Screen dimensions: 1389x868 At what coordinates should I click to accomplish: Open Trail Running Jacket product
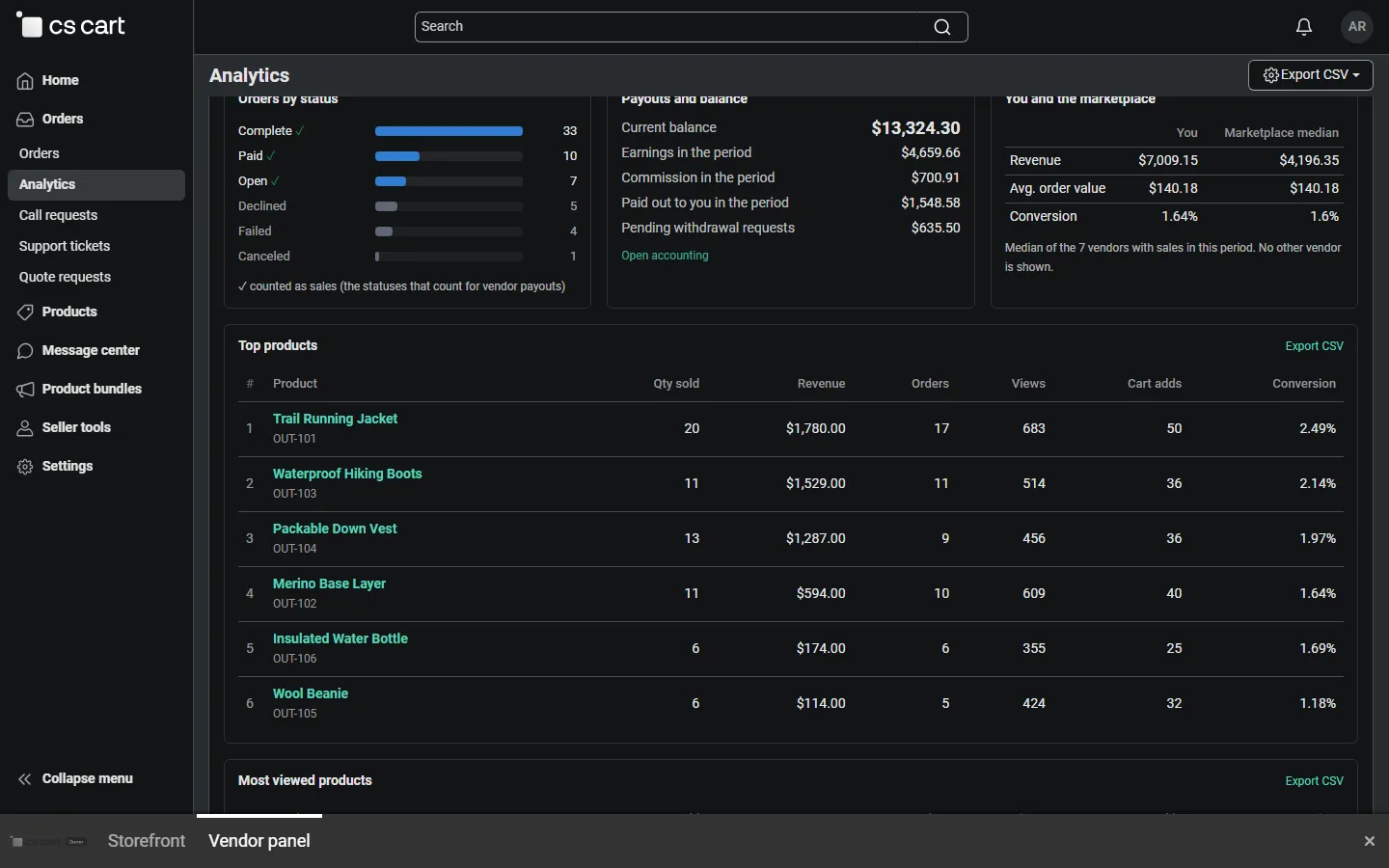click(x=335, y=420)
